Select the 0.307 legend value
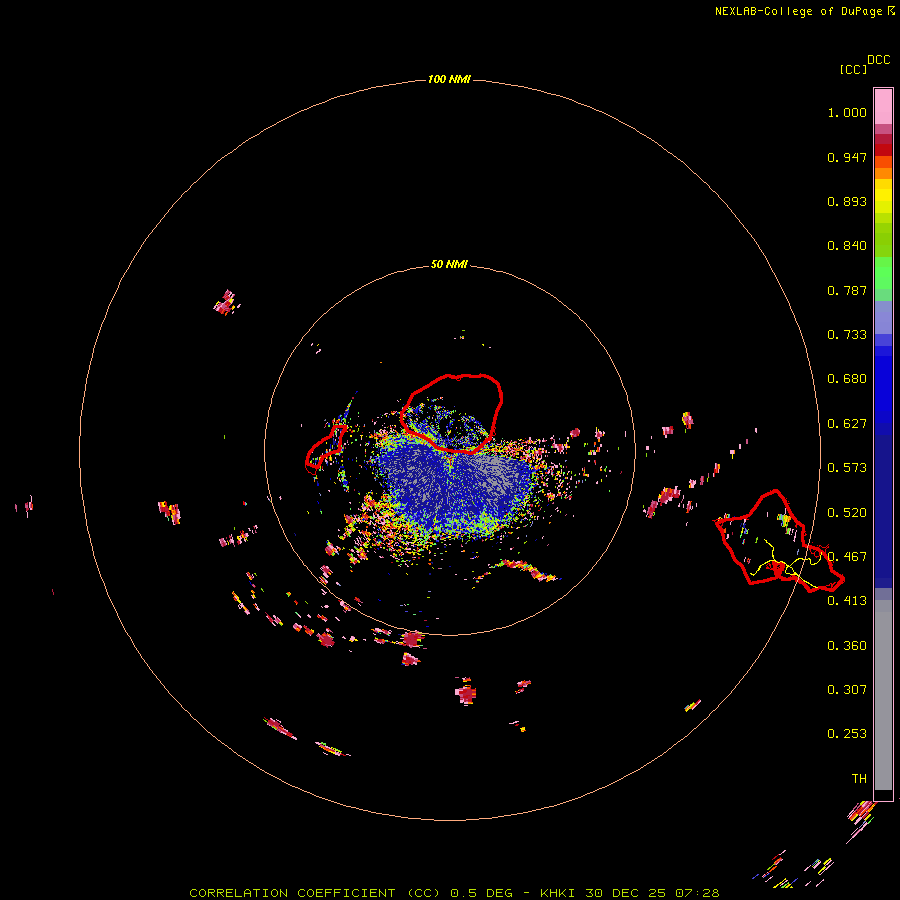900x900 pixels. point(847,690)
